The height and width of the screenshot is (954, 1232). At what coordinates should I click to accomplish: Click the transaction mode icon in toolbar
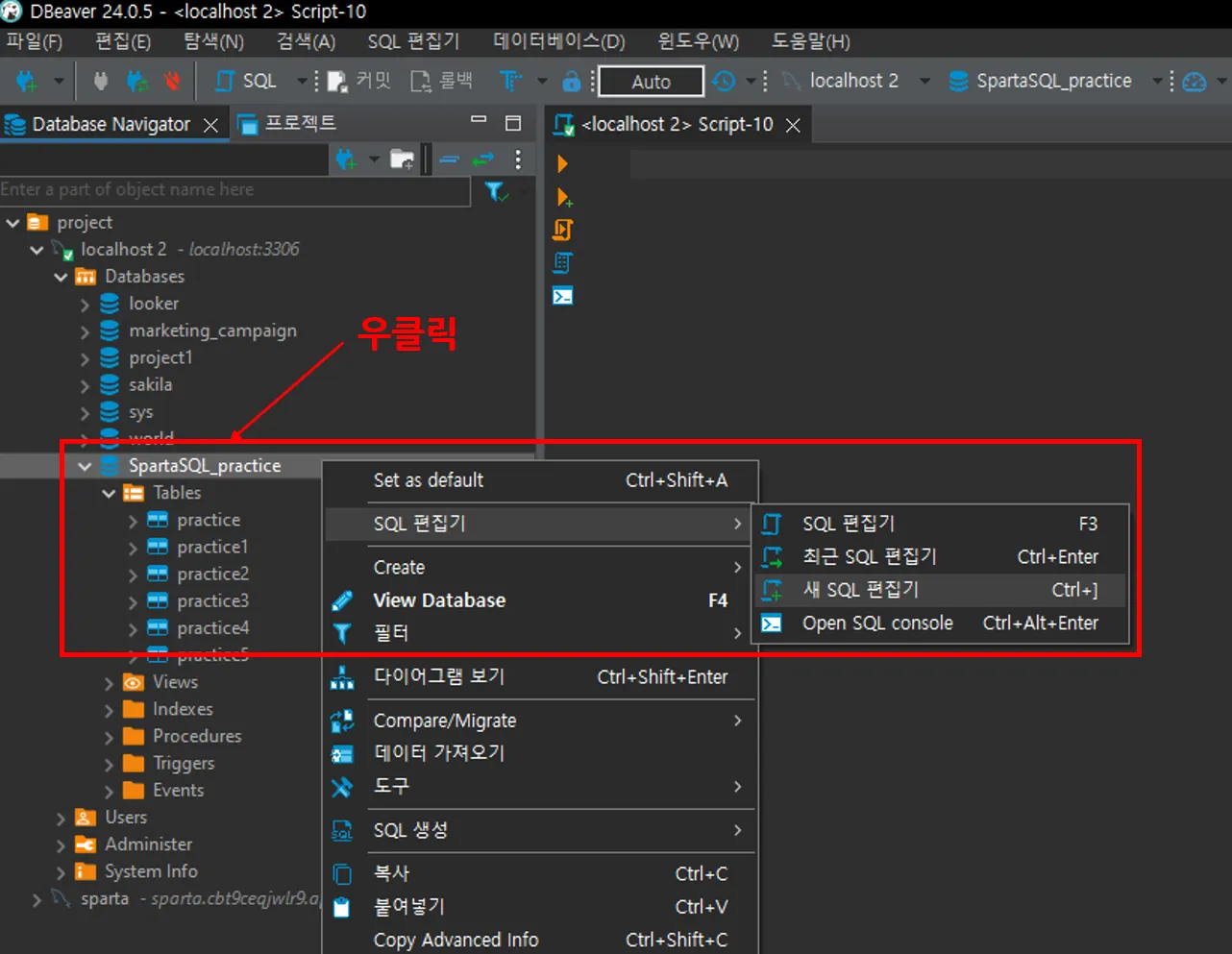point(510,82)
